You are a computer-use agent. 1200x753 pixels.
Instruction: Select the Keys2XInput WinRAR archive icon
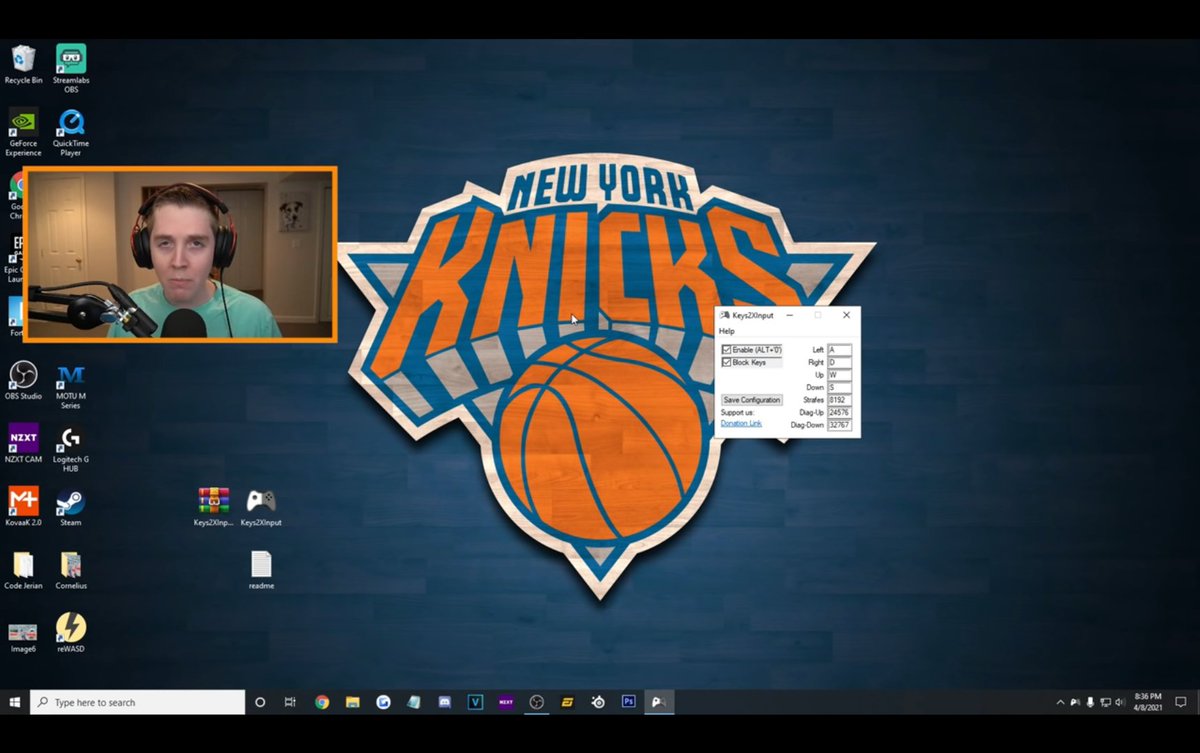(x=213, y=506)
